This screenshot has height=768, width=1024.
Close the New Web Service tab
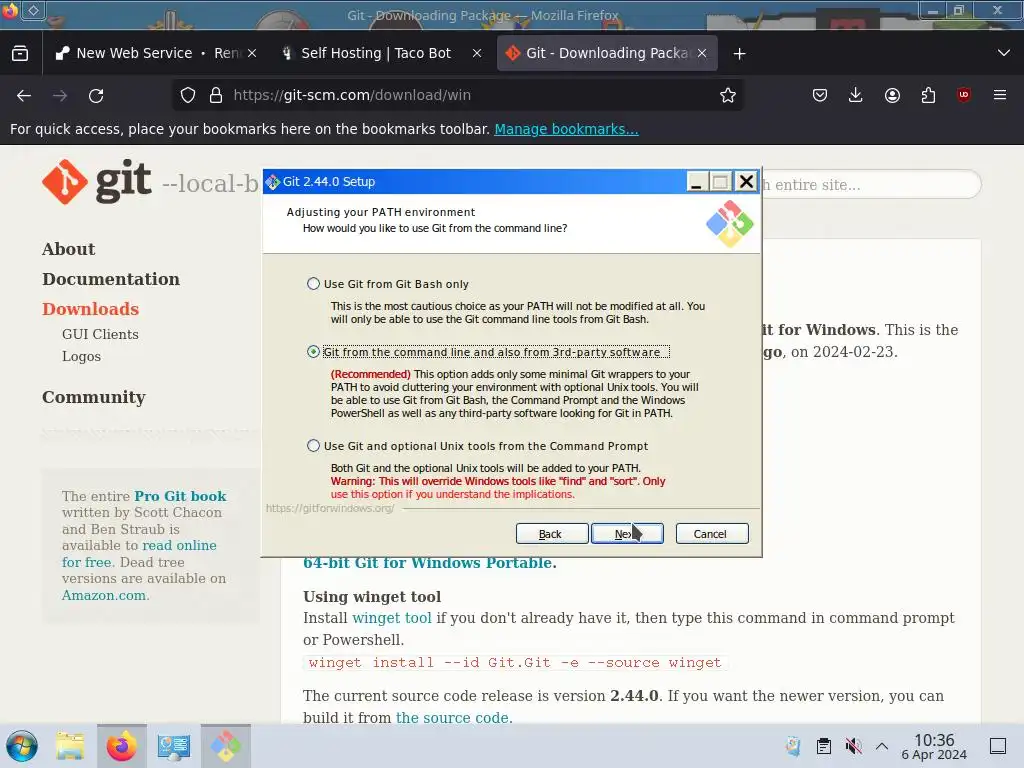252,53
